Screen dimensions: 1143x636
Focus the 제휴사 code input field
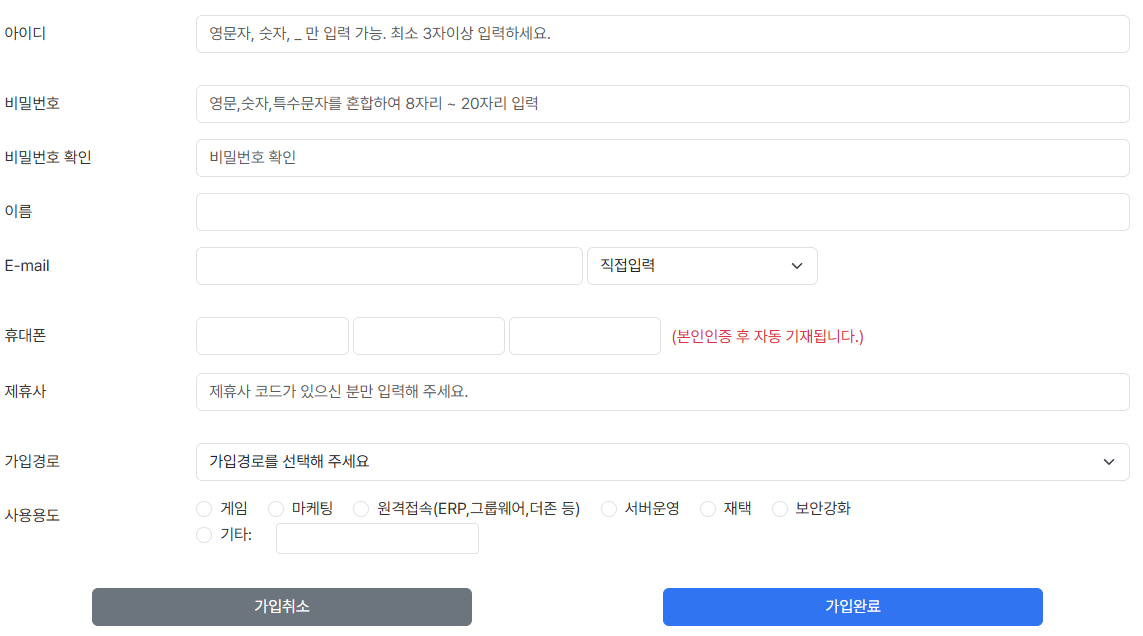pos(662,392)
